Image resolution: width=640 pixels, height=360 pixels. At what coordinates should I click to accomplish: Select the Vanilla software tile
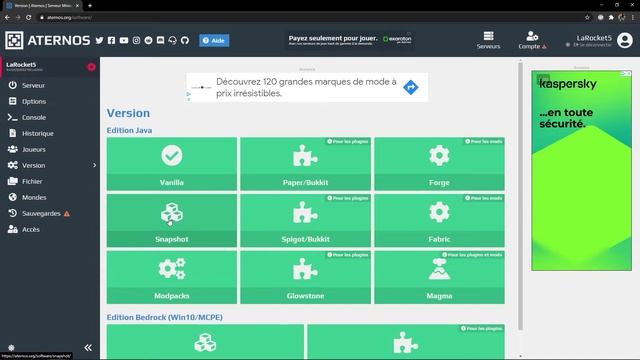click(x=172, y=164)
